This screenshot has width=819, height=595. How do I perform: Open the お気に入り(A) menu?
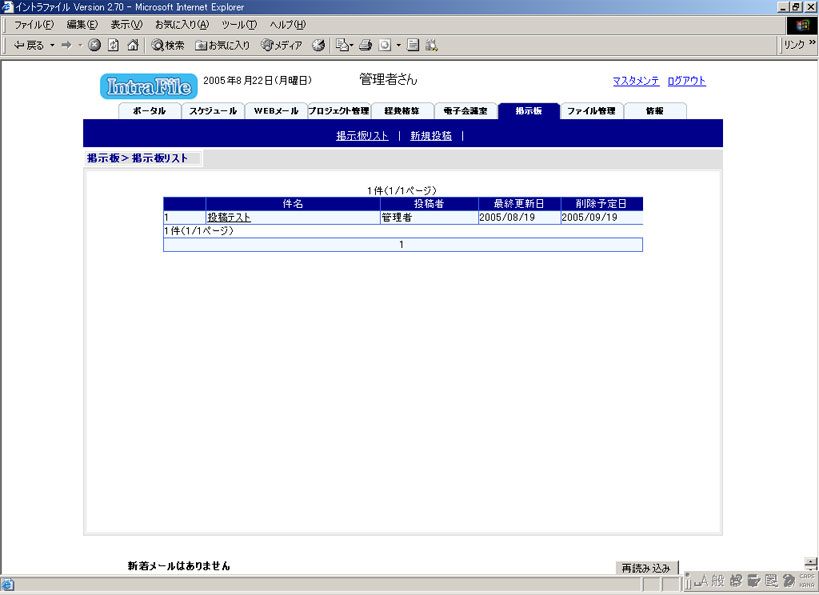tap(182, 25)
